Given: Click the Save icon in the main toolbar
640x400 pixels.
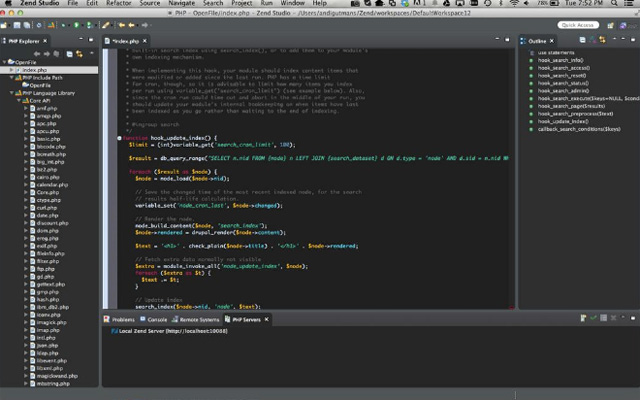Looking at the screenshot, I should point(18,24).
